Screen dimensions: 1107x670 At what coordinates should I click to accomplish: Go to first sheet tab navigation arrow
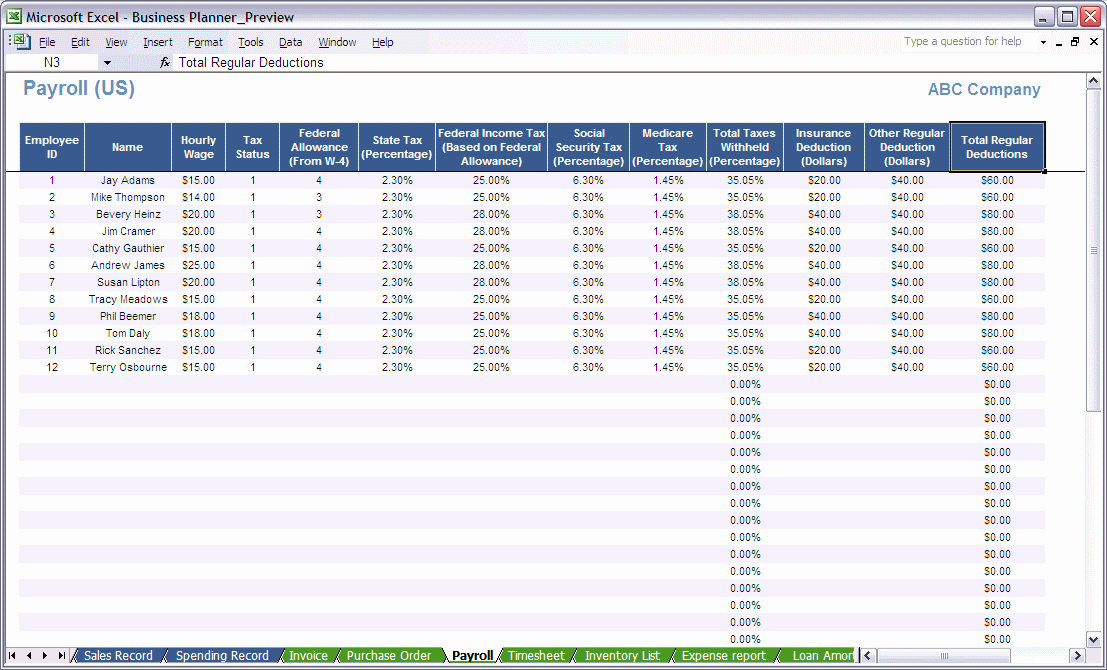tap(12, 655)
